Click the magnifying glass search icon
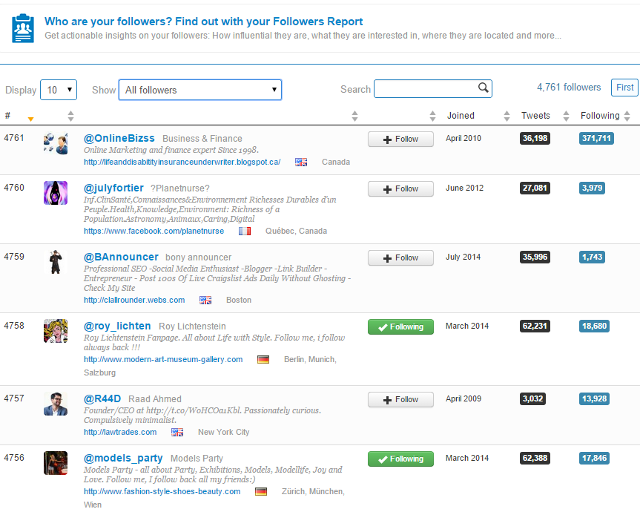Viewport: 640px width, 512px height. point(483,87)
